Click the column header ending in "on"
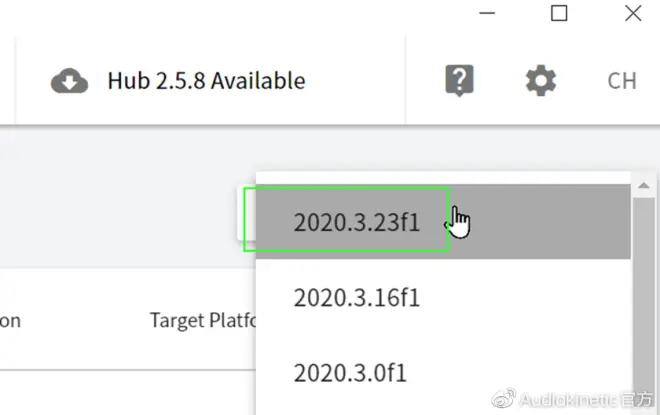The image size is (660, 415). coord(10,321)
